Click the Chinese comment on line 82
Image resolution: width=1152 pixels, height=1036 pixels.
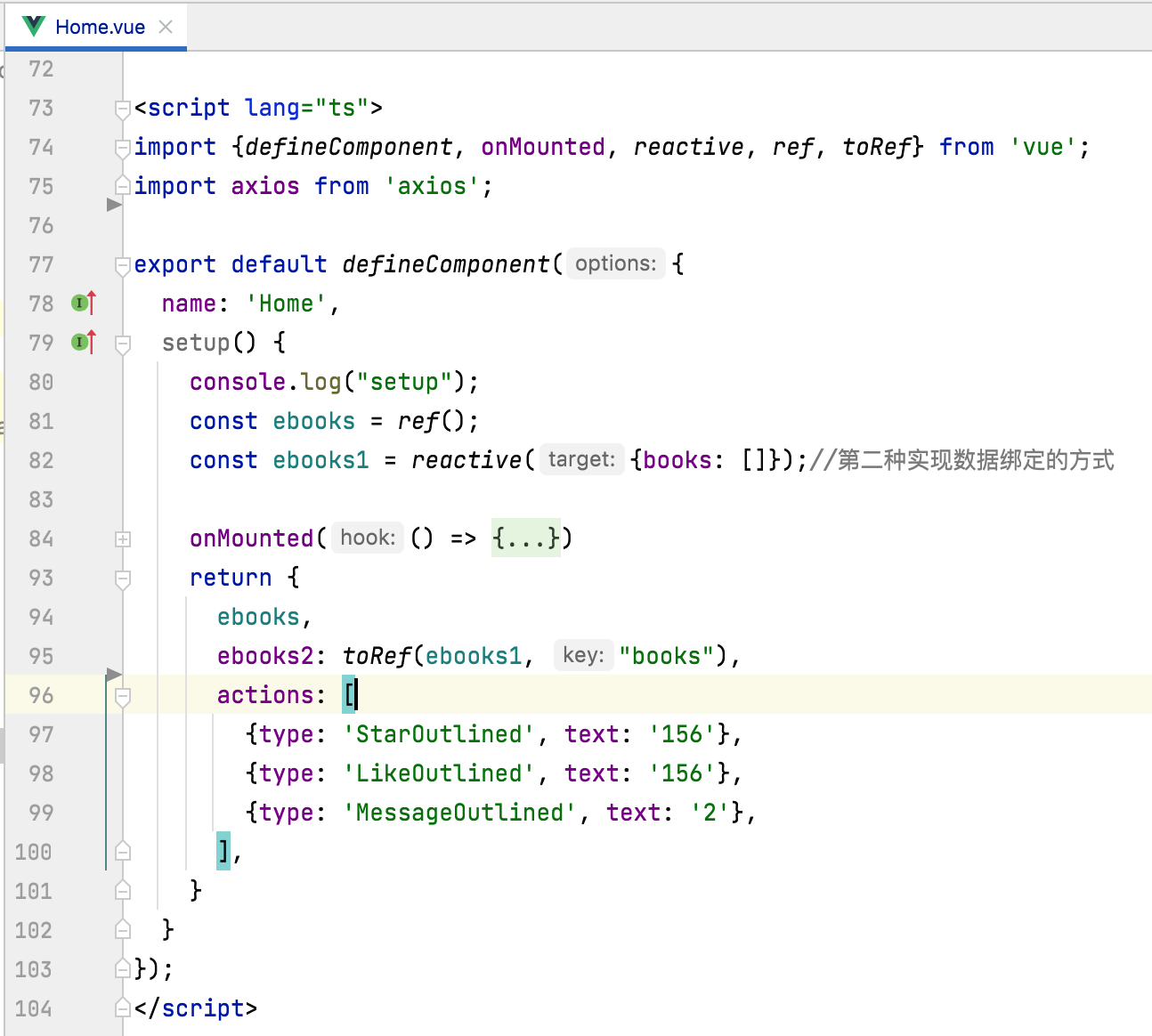tap(961, 460)
